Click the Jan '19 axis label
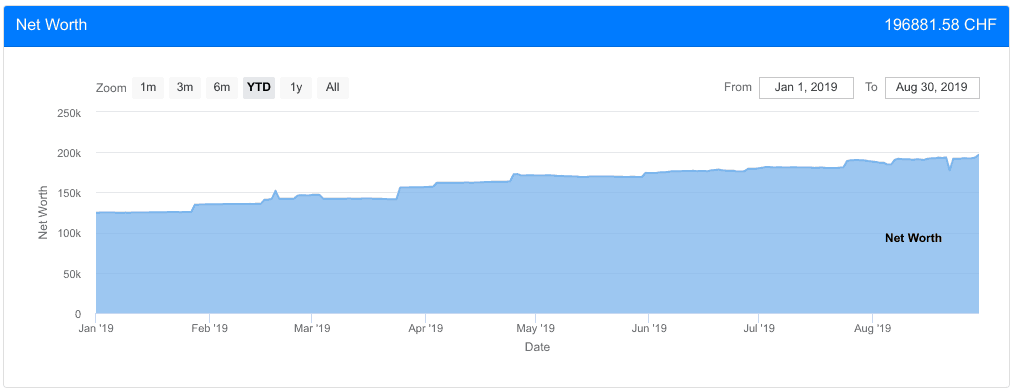Image resolution: width=1013 pixels, height=391 pixels. (96, 328)
